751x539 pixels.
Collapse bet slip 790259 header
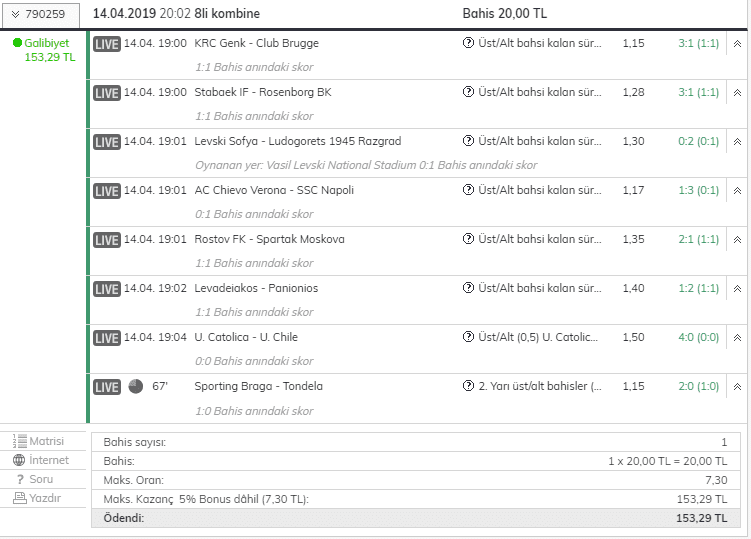[x=40, y=14]
